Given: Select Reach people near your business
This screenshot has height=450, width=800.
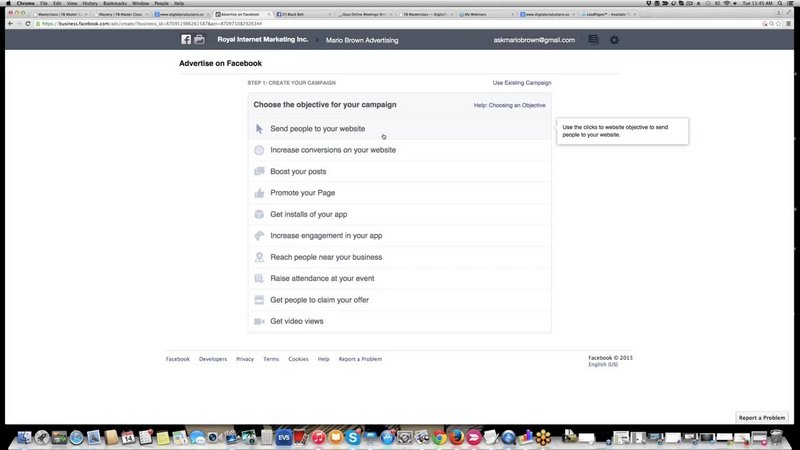Looking at the screenshot, I should coord(399,257).
